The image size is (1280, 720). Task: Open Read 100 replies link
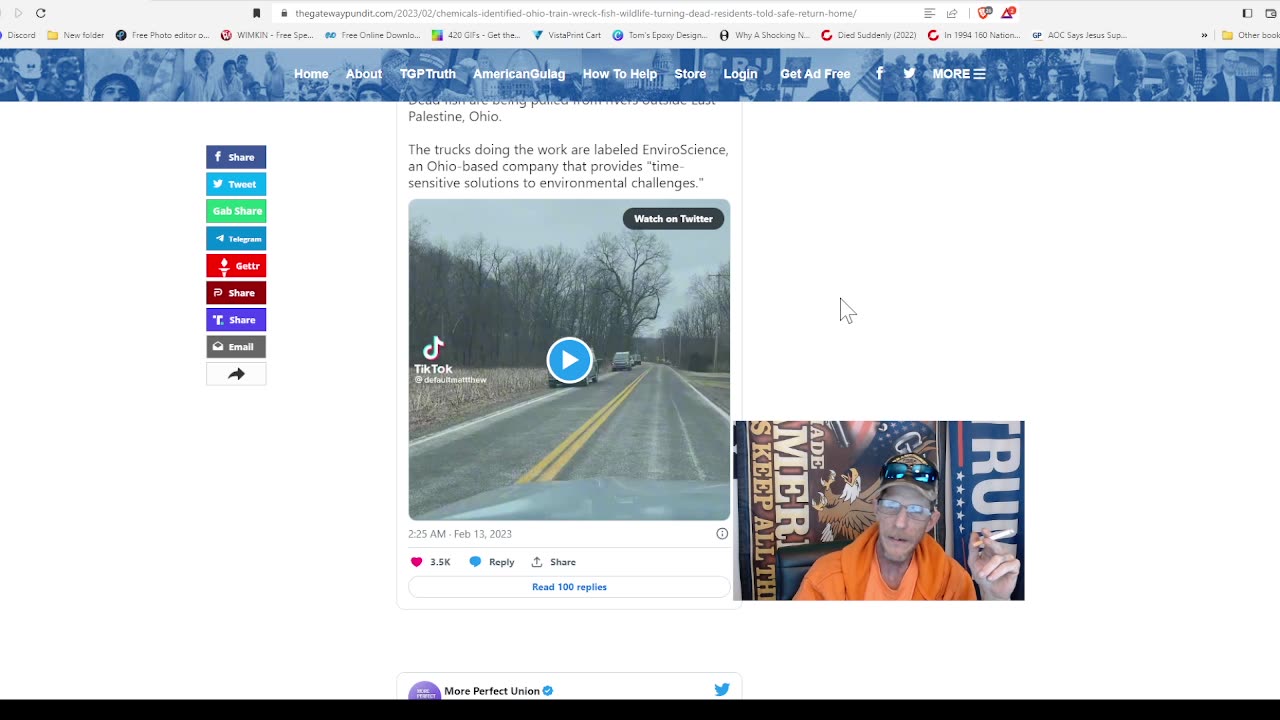569,587
